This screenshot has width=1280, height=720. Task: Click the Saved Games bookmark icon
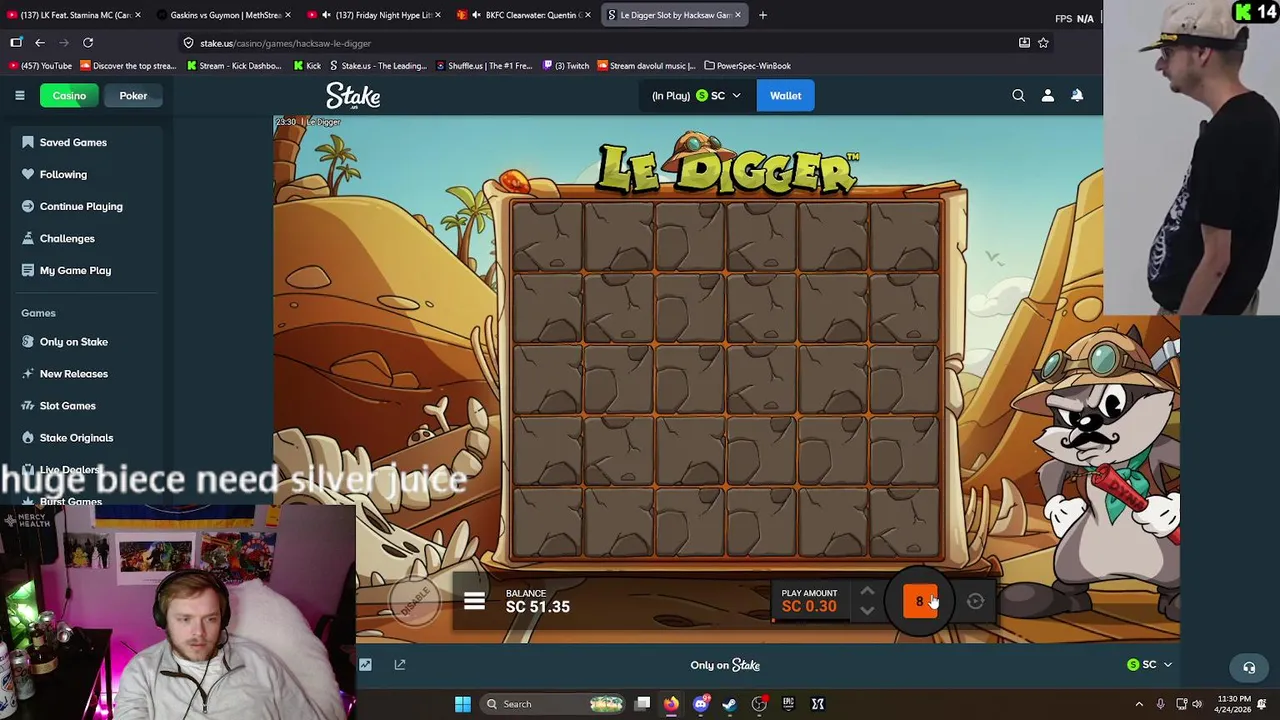pos(28,142)
